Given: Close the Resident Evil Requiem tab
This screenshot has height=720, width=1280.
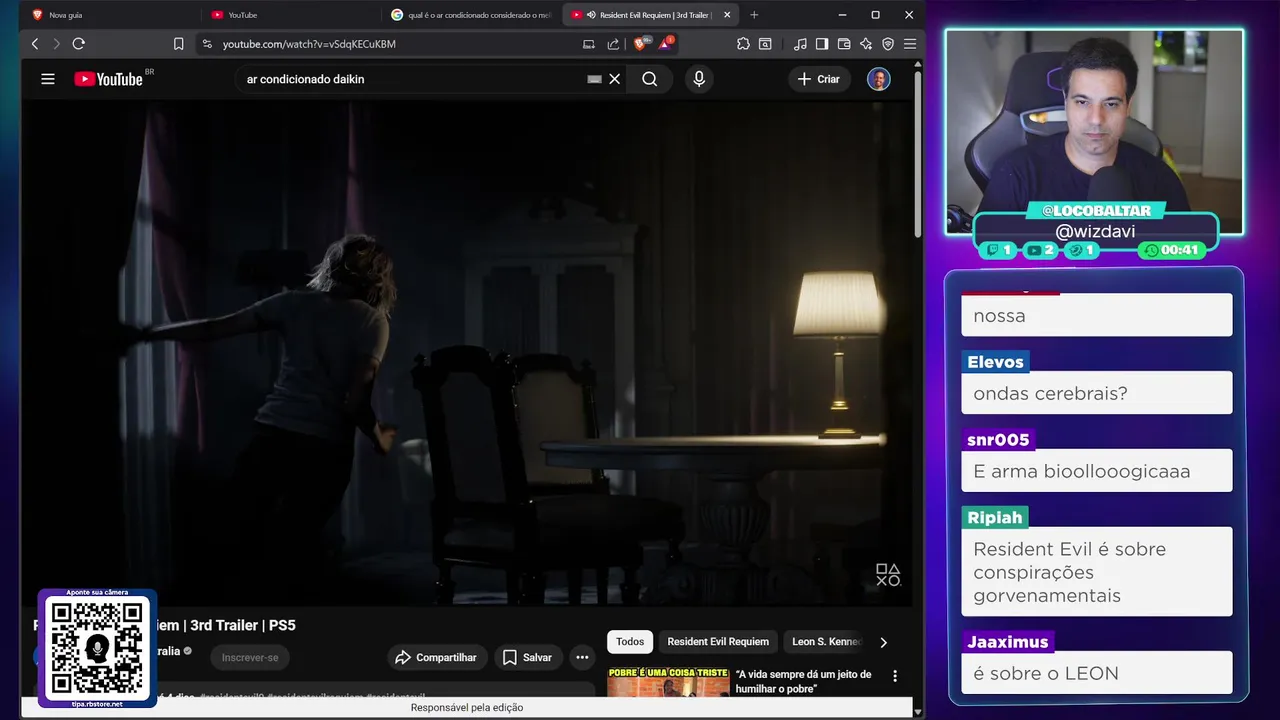Looking at the screenshot, I should [x=727, y=15].
